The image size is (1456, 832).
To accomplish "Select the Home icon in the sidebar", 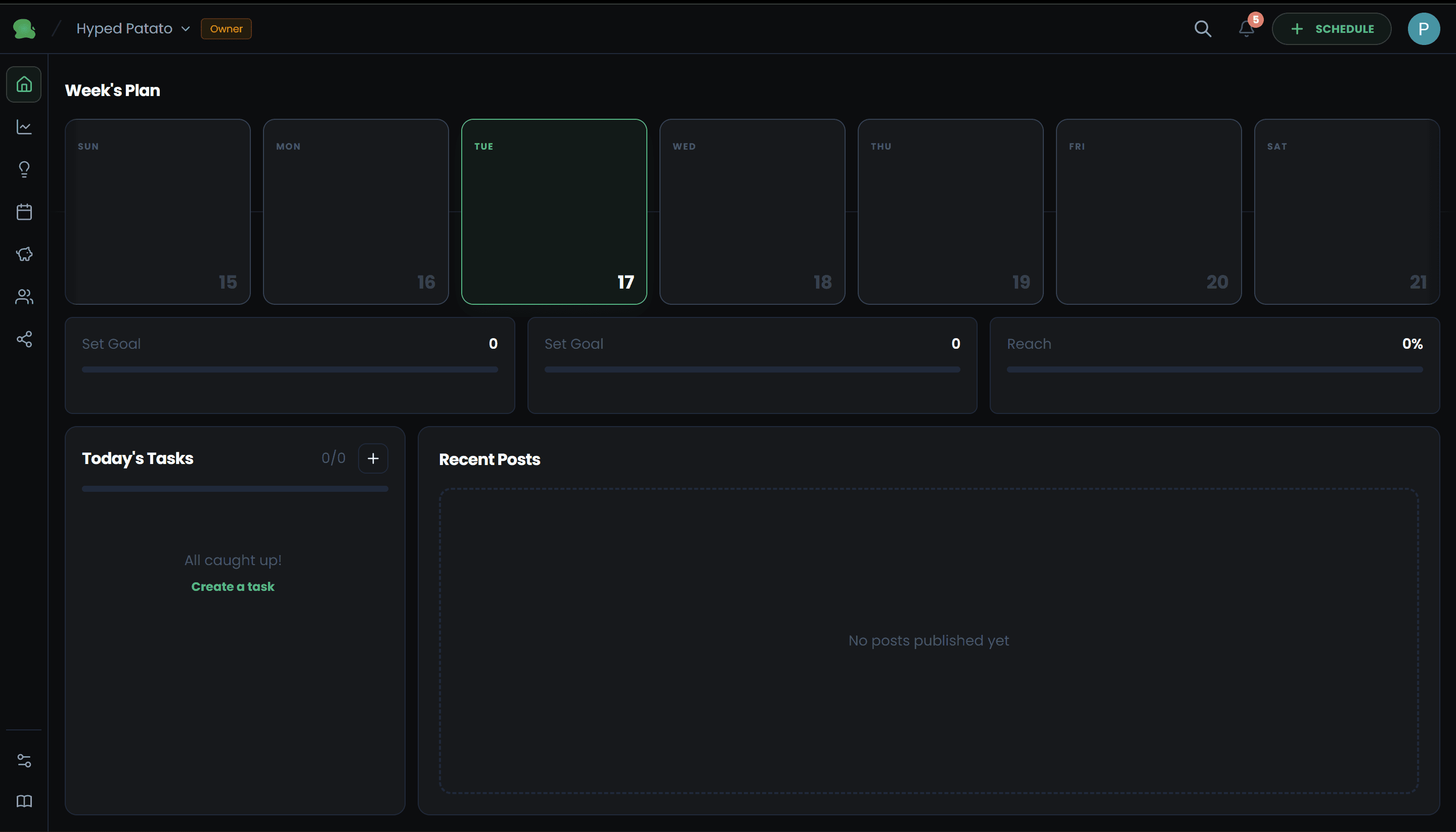I will pyautogui.click(x=23, y=84).
